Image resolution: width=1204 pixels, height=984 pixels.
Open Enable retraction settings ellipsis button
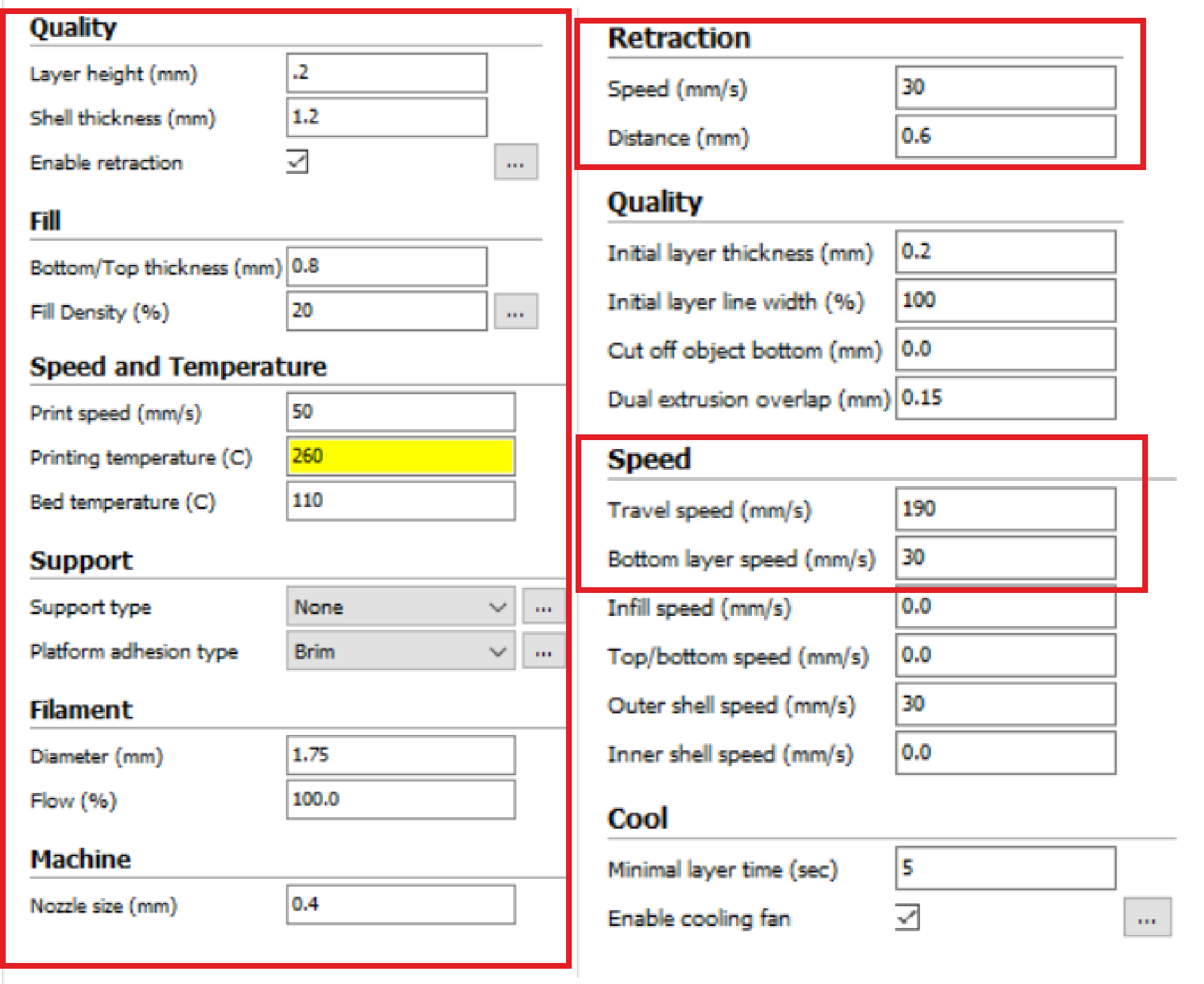tap(515, 162)
